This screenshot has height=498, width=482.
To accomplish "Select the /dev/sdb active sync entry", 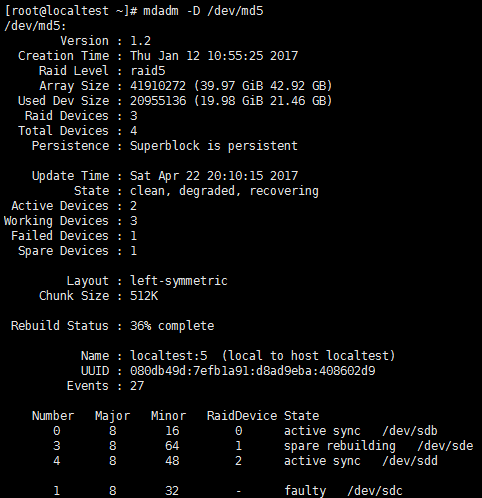I will click(360, 431).
